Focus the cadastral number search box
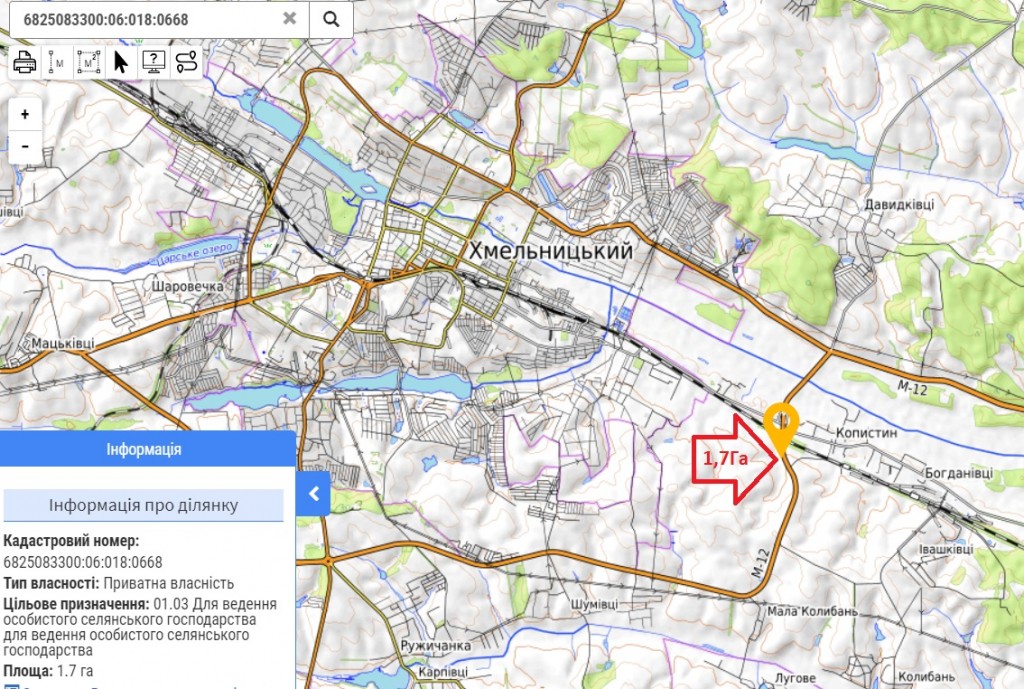Screen dimensions: 1024x689 [150, 19]
